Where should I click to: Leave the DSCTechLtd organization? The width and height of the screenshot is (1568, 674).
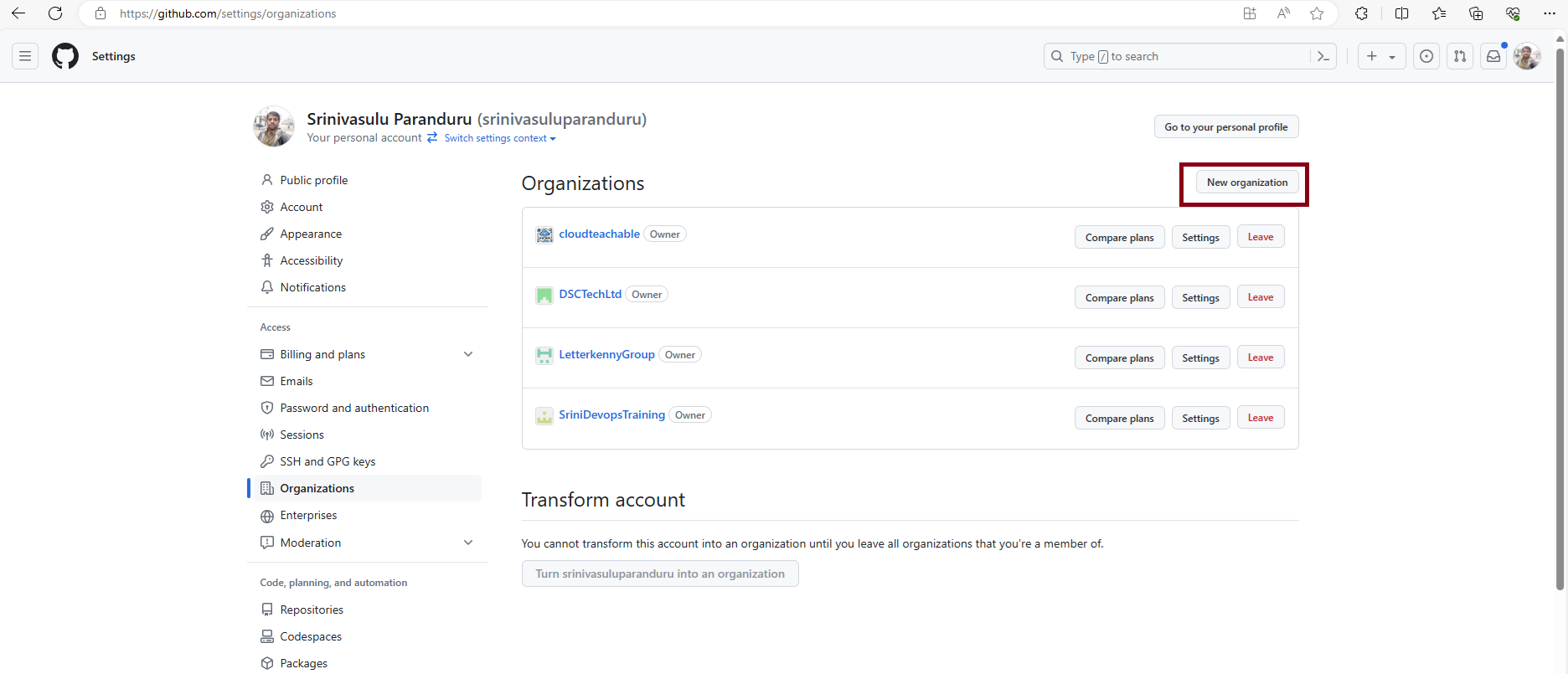tap(1260, 297)
